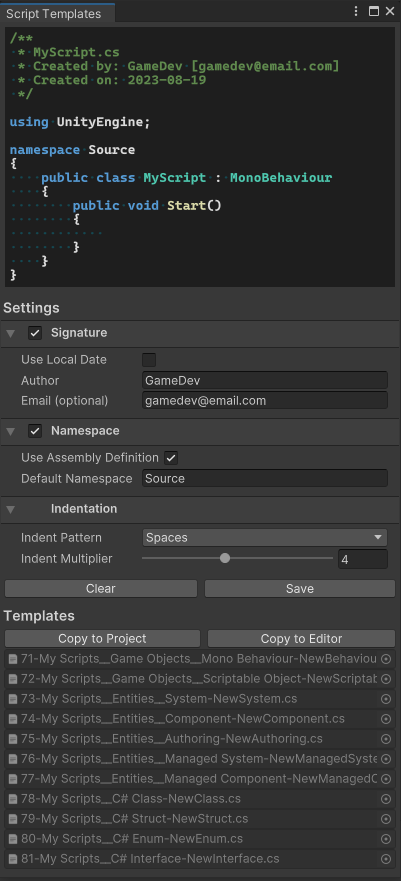Collapse the Indentation foldout arrow

tap(10, 510)
